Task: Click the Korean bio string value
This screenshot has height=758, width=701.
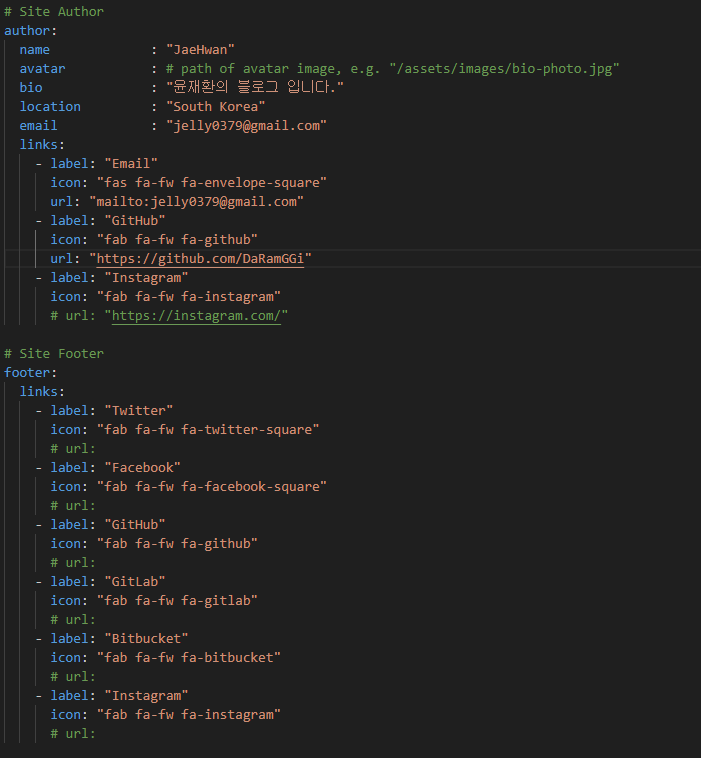Action: click(x=255, y=87)
